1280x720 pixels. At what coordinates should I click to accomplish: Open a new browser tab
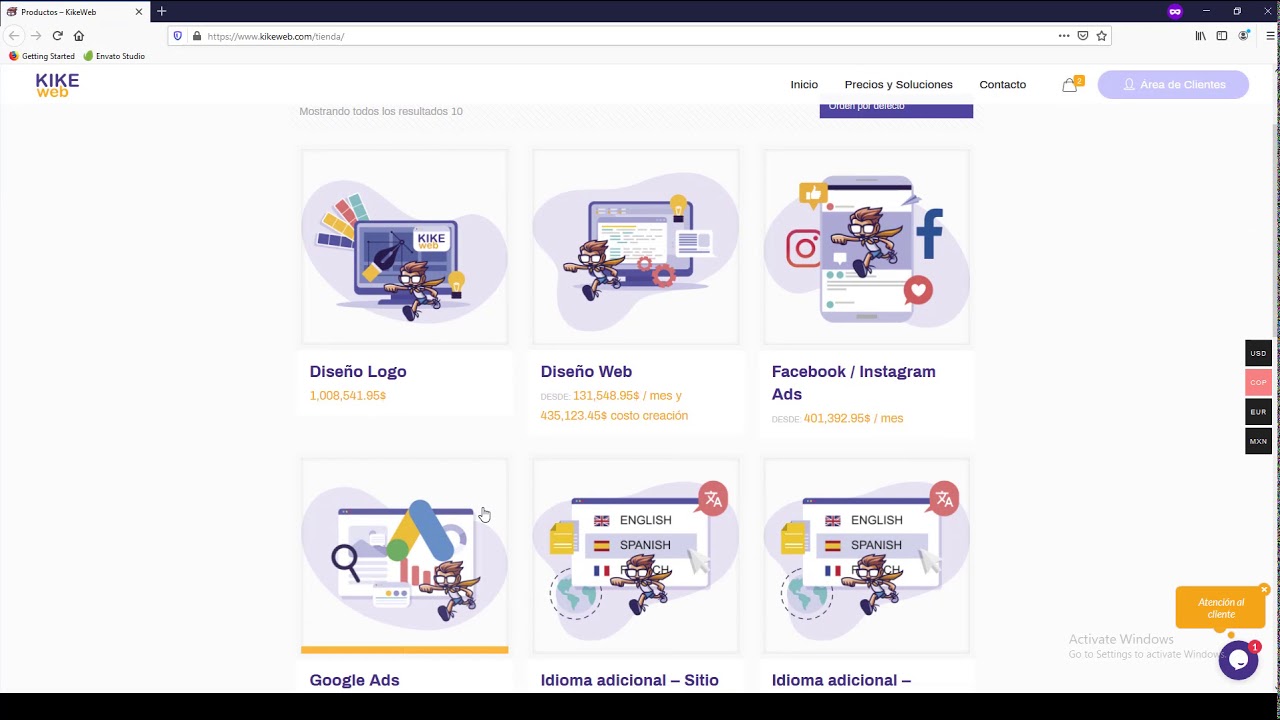point(162,11)
